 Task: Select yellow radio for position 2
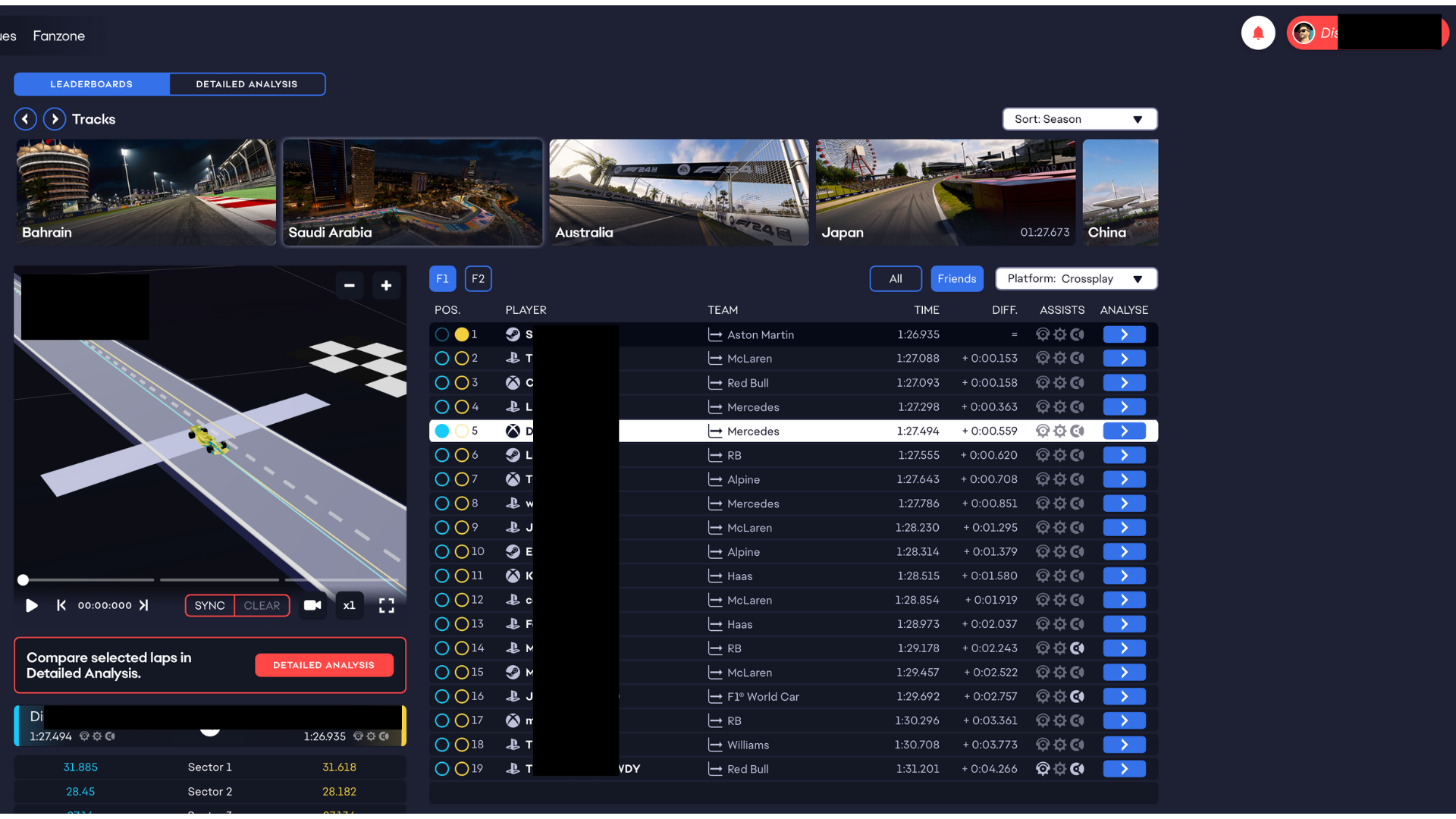(461, 359)
